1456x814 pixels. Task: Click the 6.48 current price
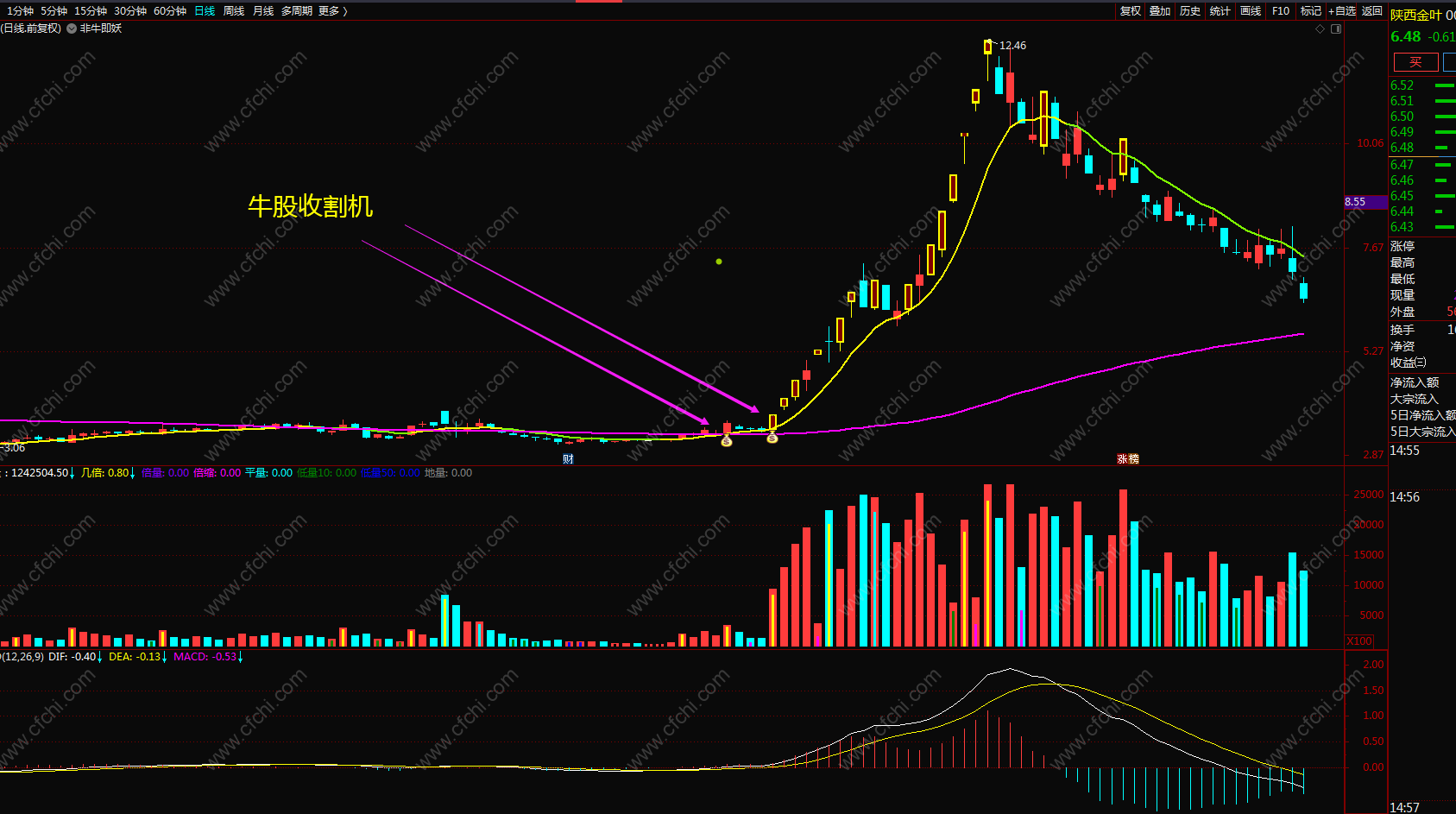1405,36
